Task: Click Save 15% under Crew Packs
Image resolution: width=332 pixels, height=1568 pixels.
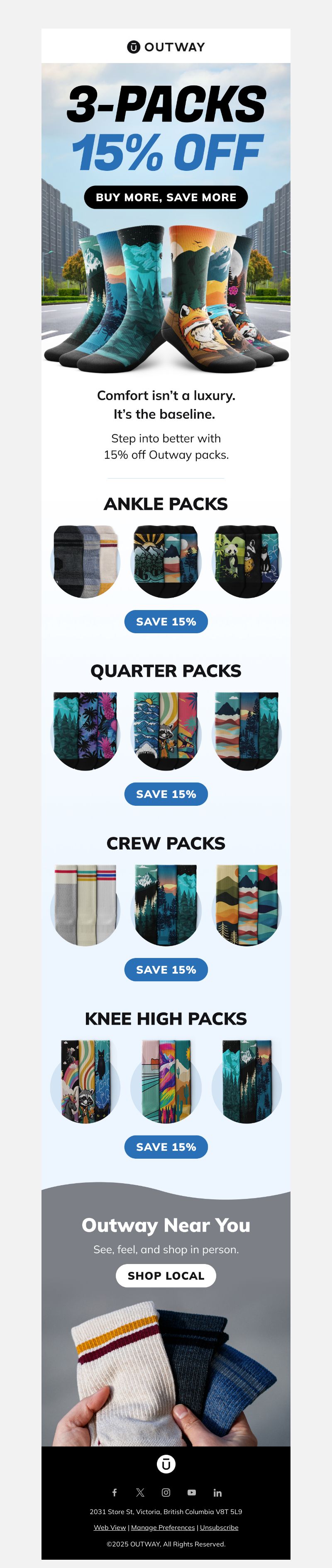Action: [166, 969]
